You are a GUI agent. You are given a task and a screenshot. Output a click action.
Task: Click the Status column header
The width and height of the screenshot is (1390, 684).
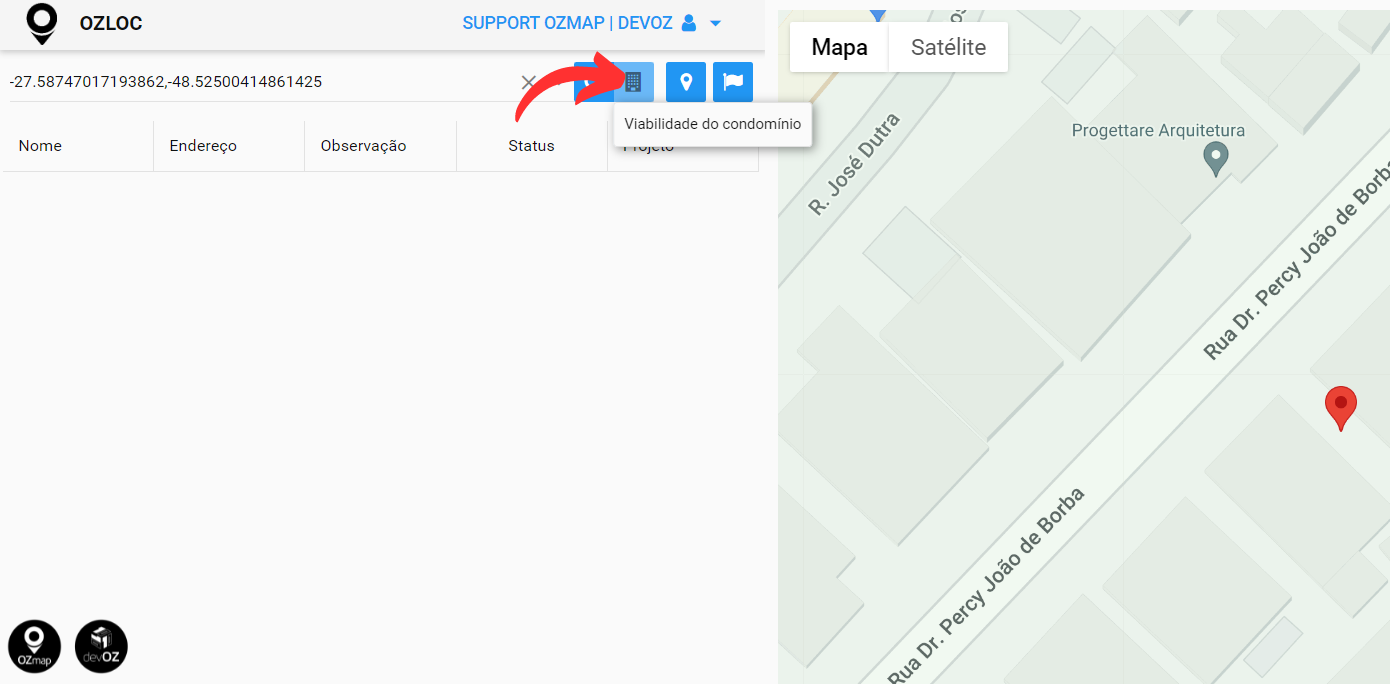[x=531, y=146]
